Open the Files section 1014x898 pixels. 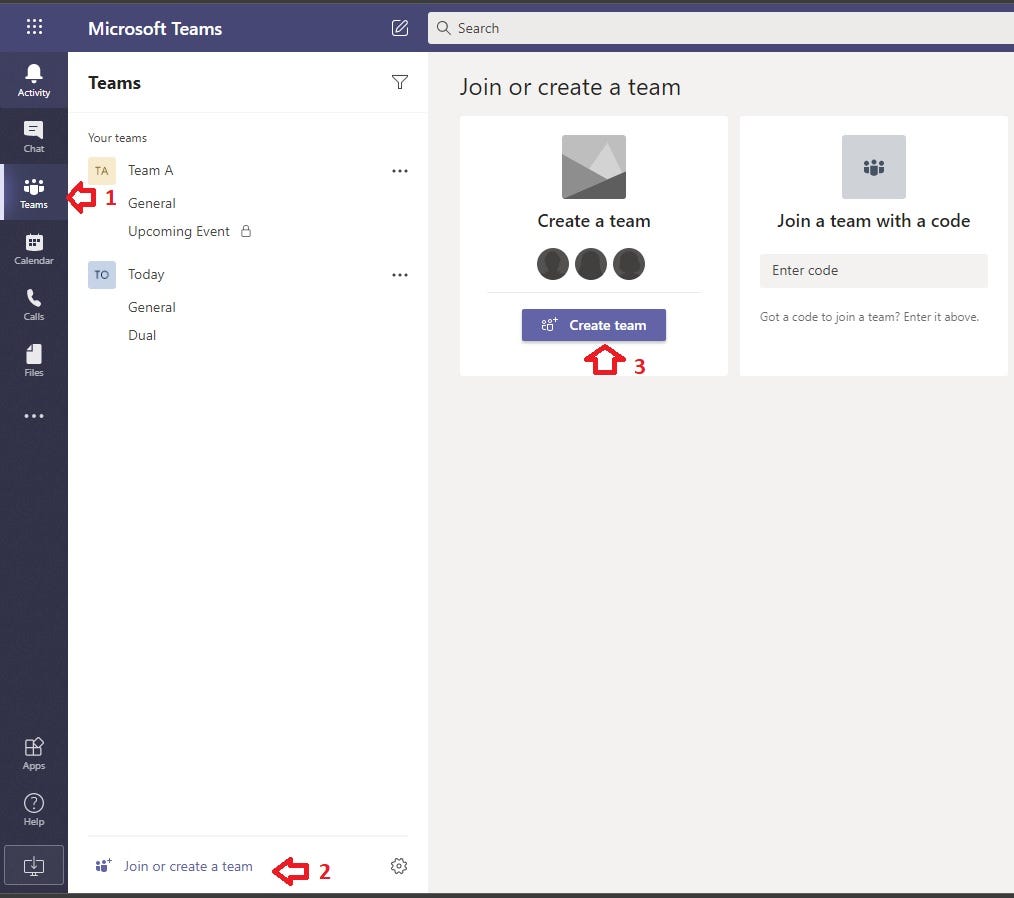tap(34, 361)
